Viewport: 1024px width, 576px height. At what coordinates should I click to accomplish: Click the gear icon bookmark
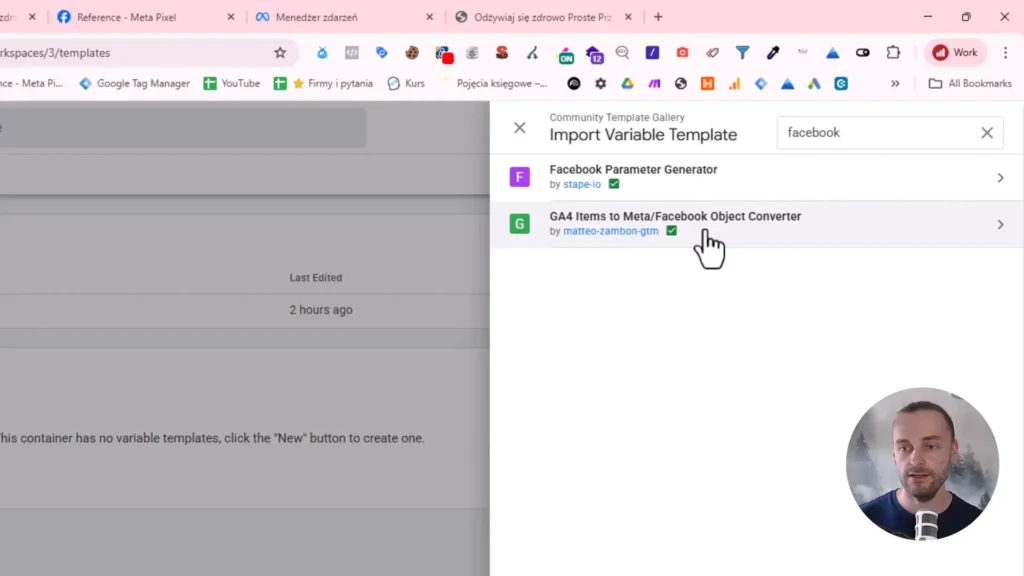coord(601,84)
